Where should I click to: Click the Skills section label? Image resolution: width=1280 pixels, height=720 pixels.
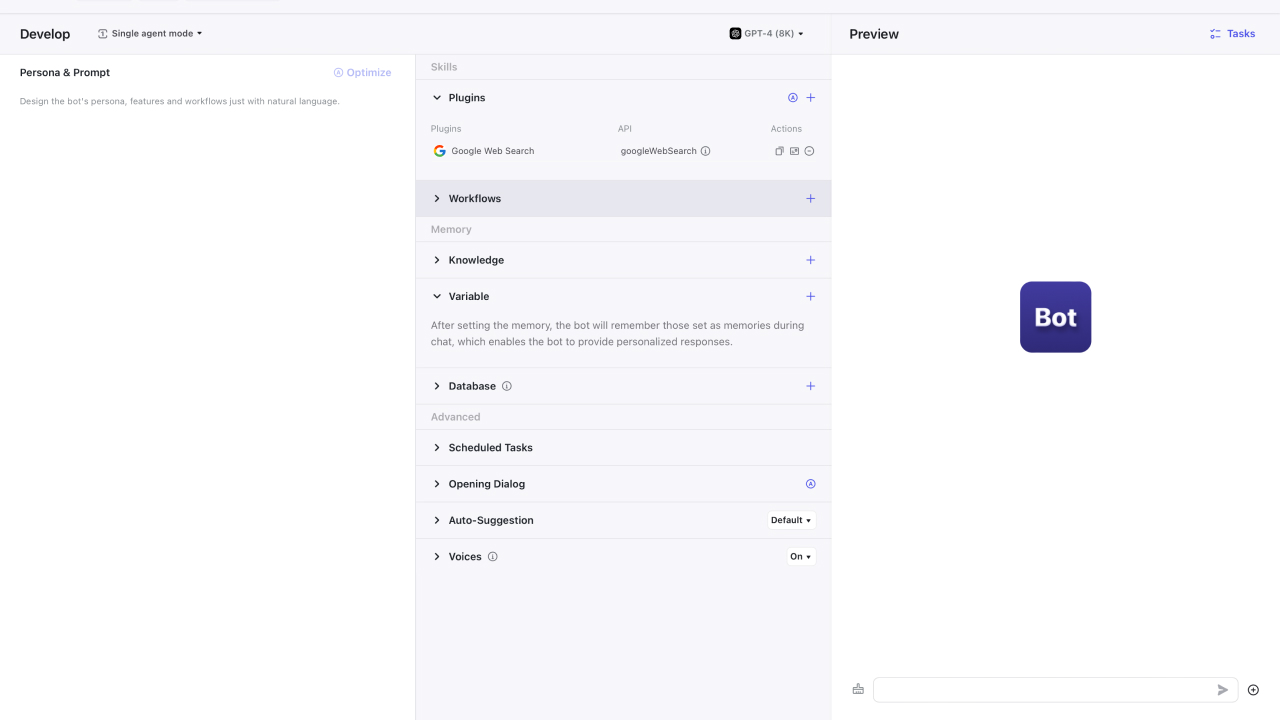tap(444, 67)
